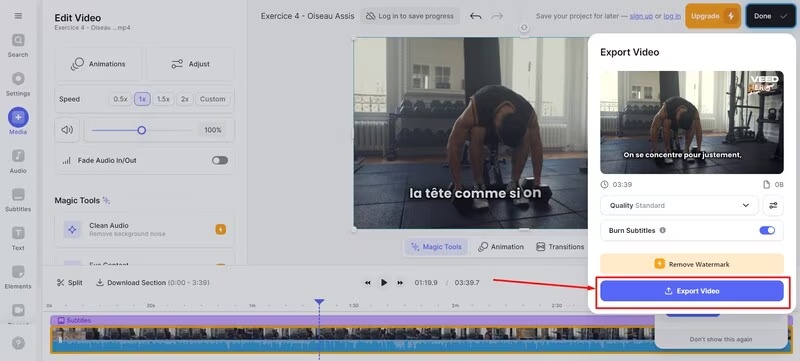This screenshot has height=361, width=800.
Task: Select the Subtitles track in timeline
Action: [x=352, y=321]
